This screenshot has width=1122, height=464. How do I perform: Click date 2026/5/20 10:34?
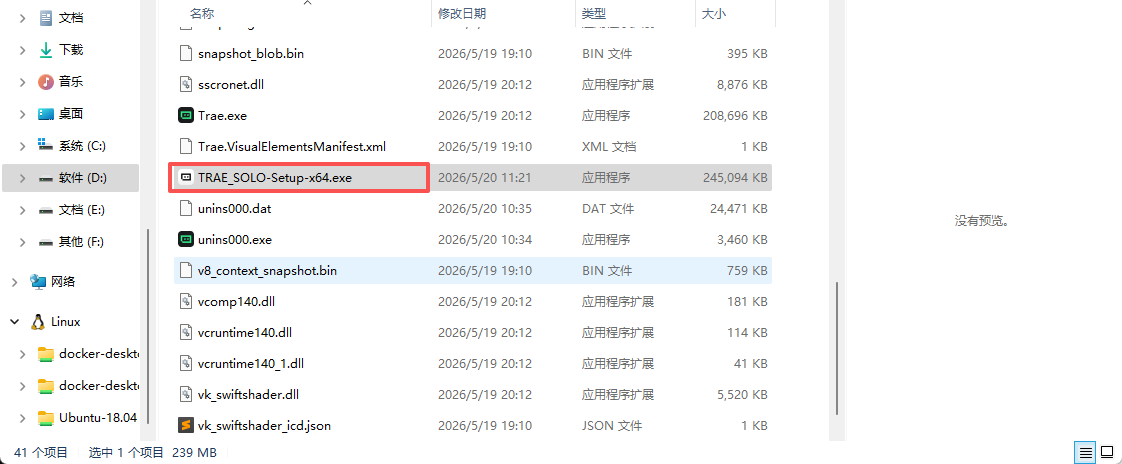[x=484, y=239]
